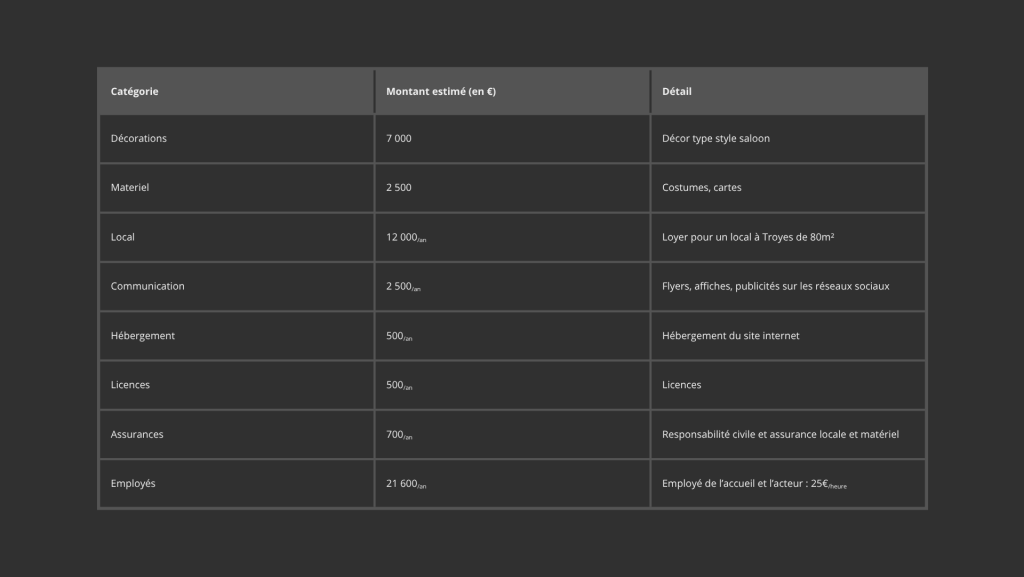Click the 21 600/an amount cell
Viewport: 1024px width, 577px height.
click(x=406, y=483)
